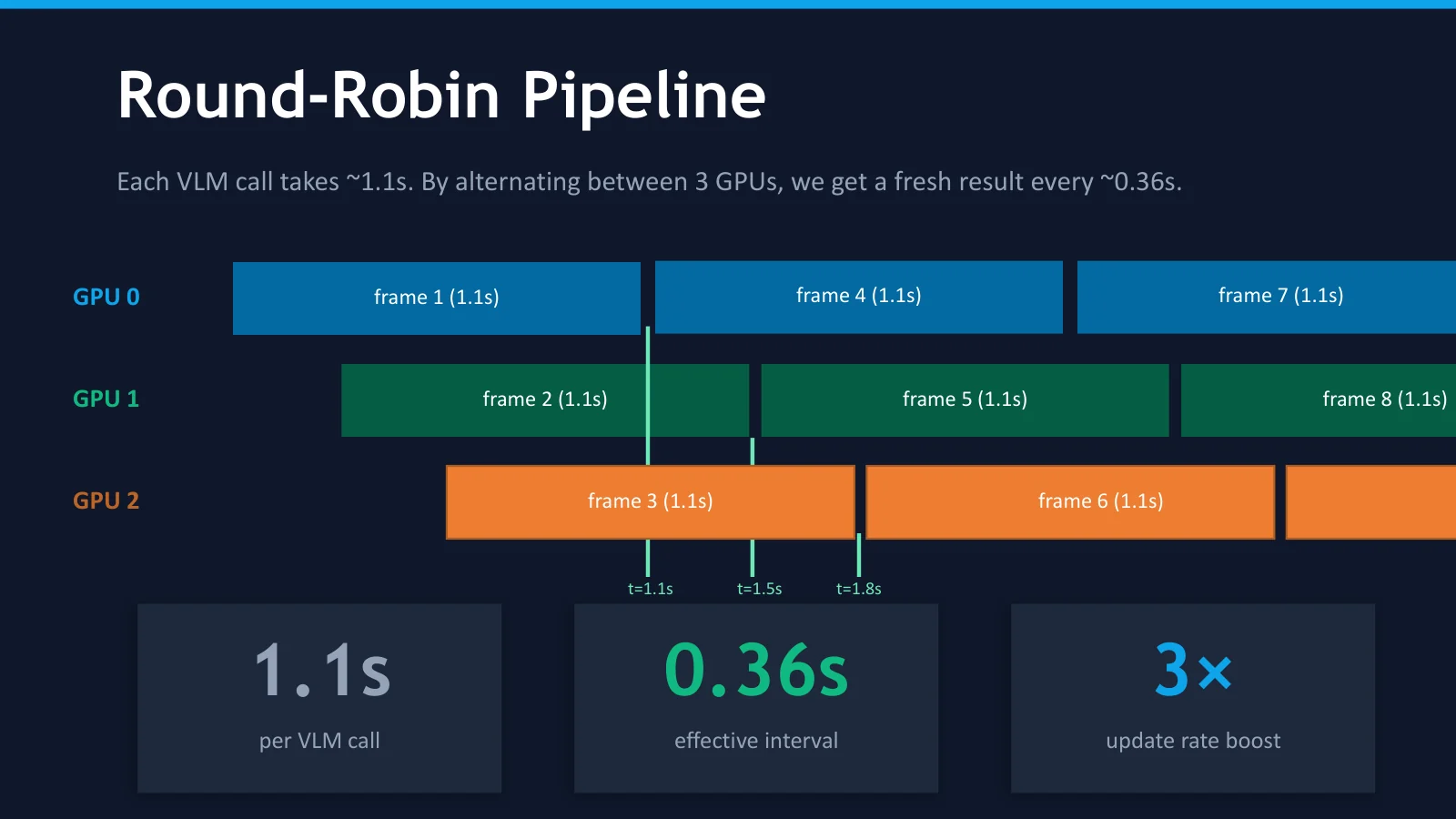The height and width of the screenshot is (819, 1456).
Task: Click the 'GPU 1' row label
Action: pyautogui.click(x=106, y=399)
